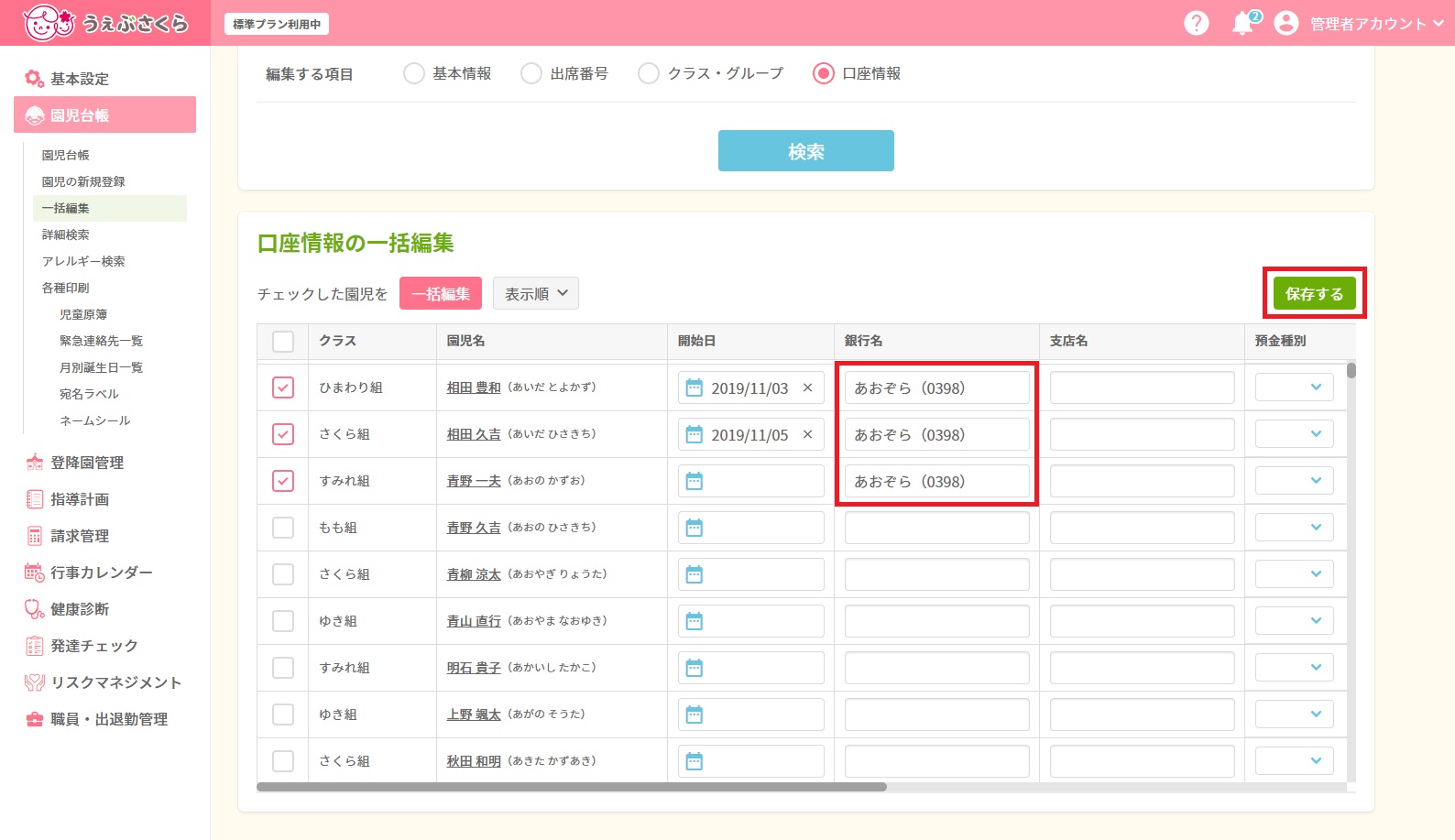1455x840 pixels.
Task: Click the 発達チェック checklist icon
Action: pos(34,646)
